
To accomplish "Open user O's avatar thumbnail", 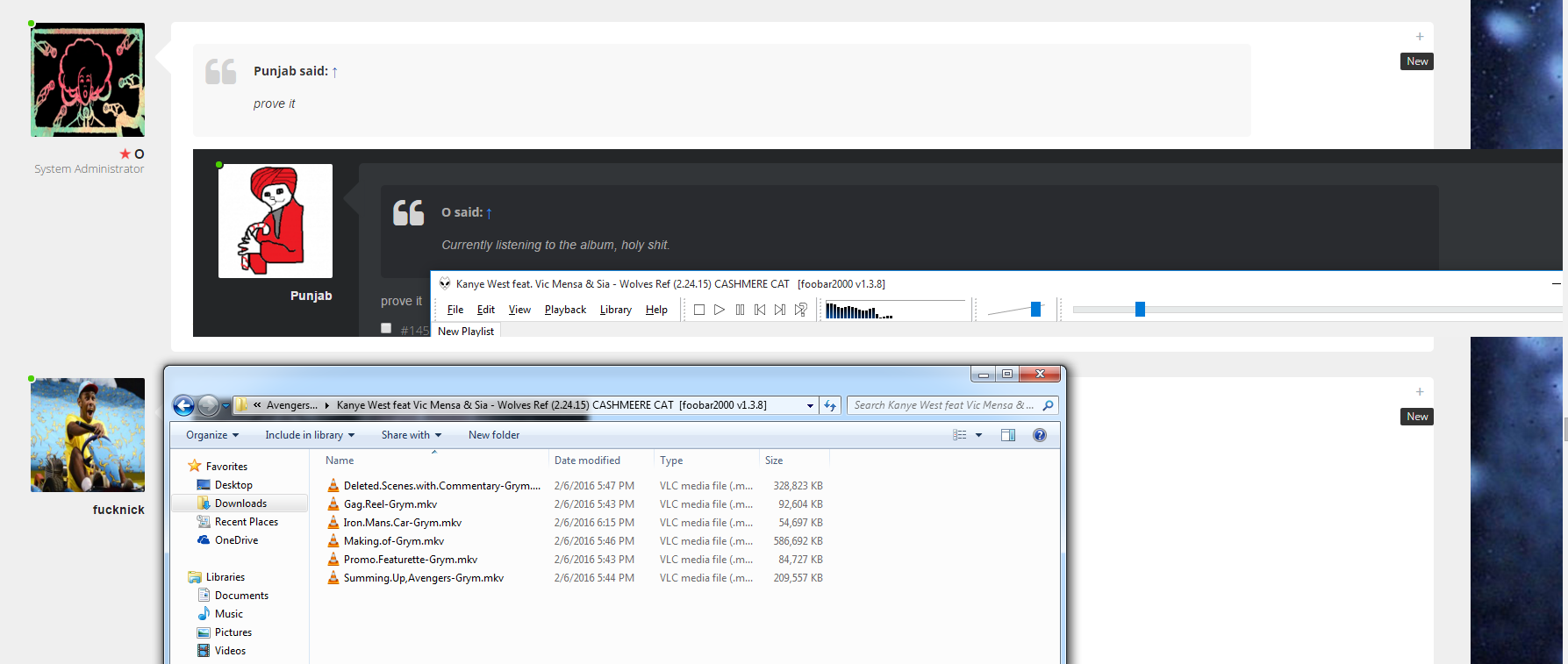I will (88, 80).
